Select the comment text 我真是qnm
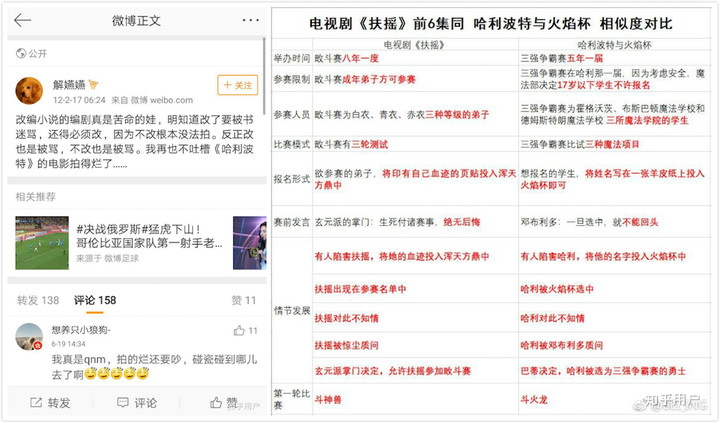Viewport: 720px width, 423px height. coord(154,367)
